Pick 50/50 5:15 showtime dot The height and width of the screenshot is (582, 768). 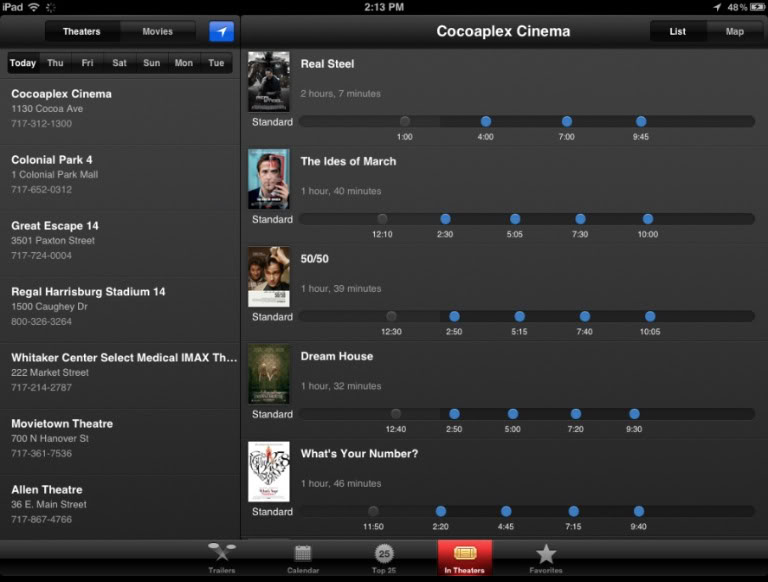(x=520, y=316)
